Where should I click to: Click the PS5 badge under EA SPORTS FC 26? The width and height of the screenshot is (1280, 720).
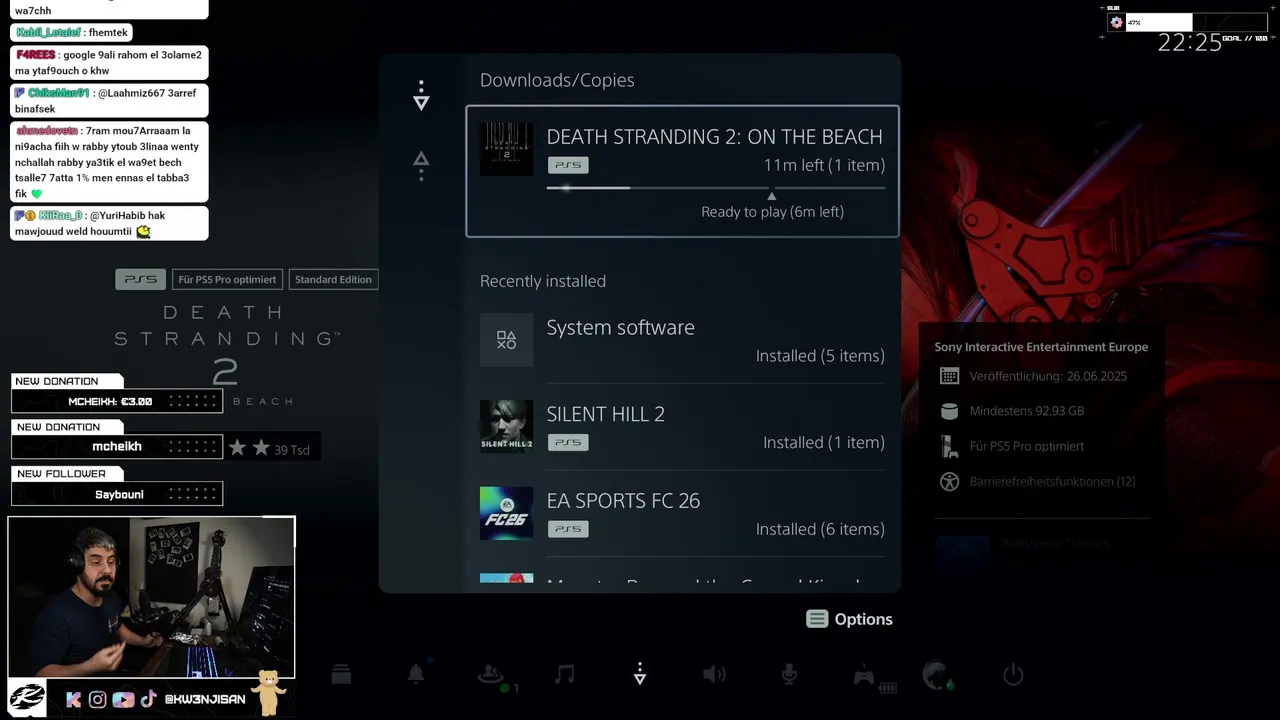point(568,529)
